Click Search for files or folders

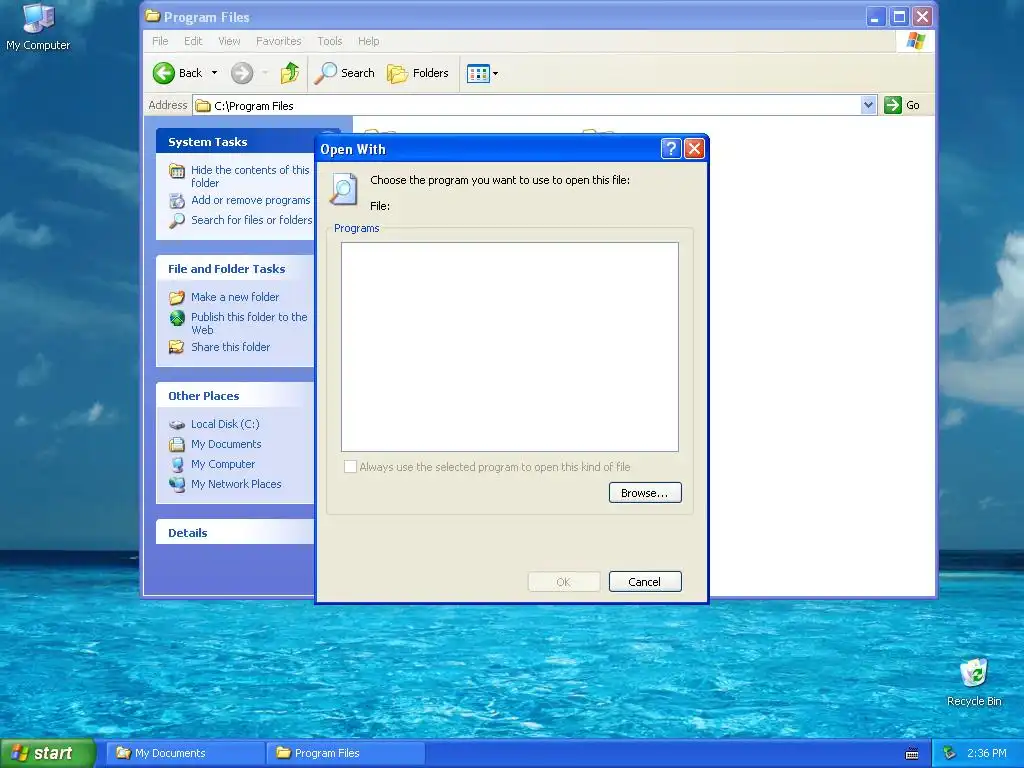(x=251, y=220)
